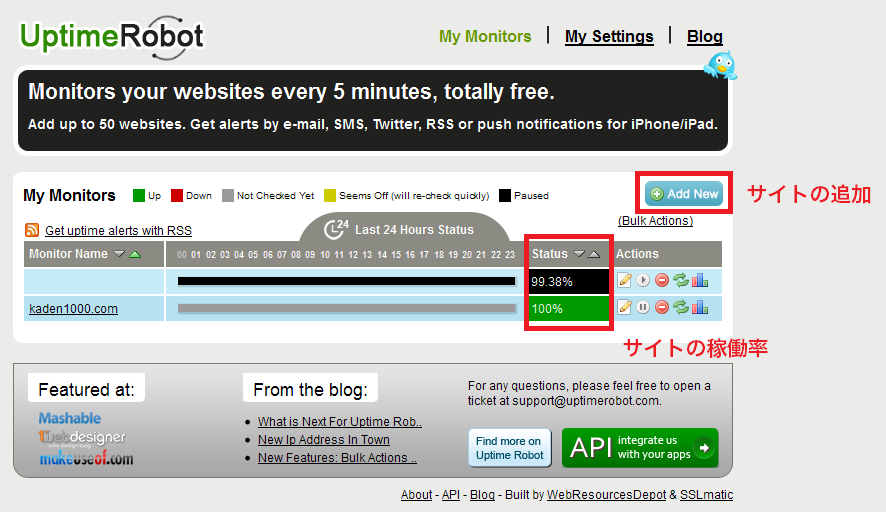Click kaden1000.com grey 24-hour status bar
This screenshot has width=886, height=512.
346,308
